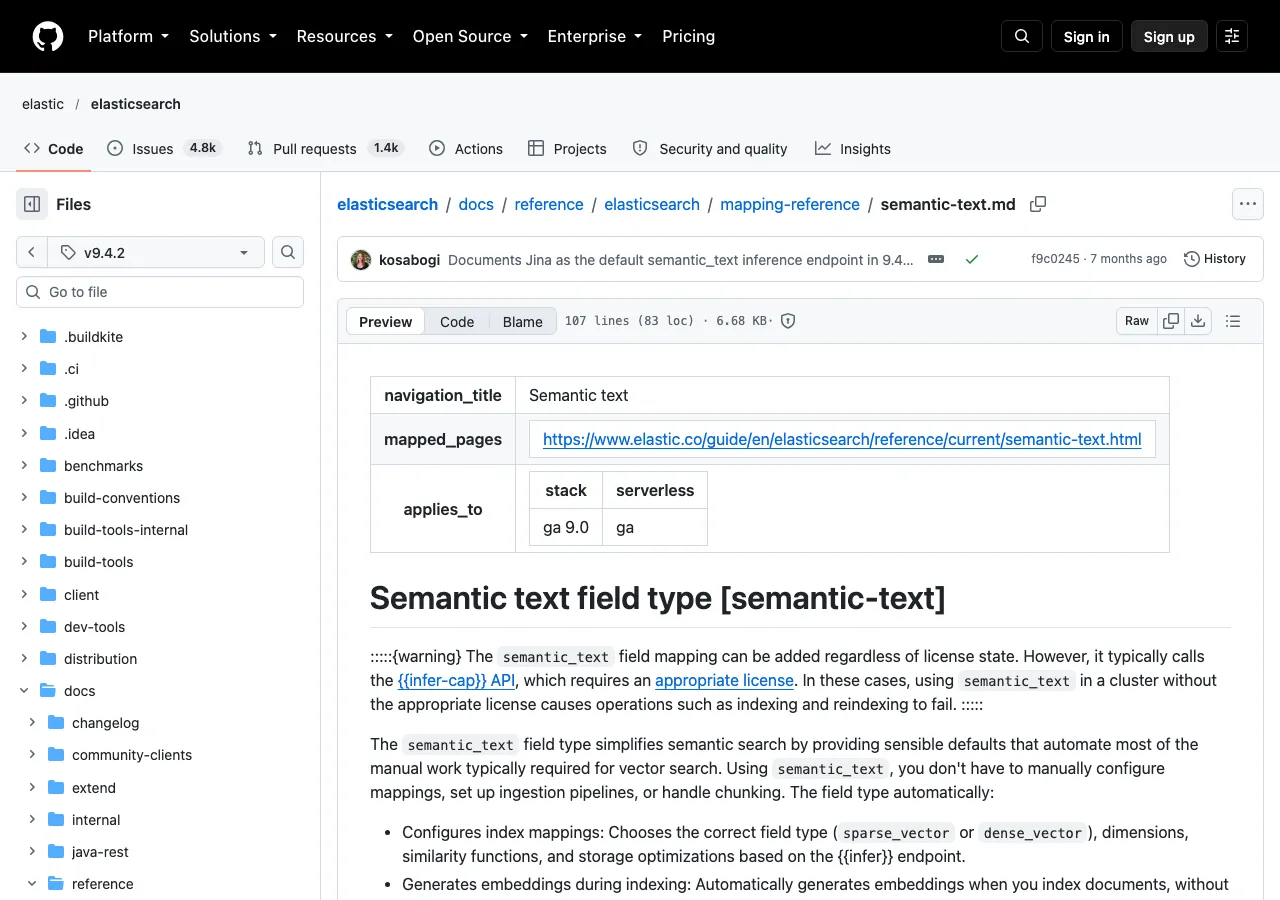Open kosabogi's avatar
The image size is (1280, 900).
tap(361, 260)
